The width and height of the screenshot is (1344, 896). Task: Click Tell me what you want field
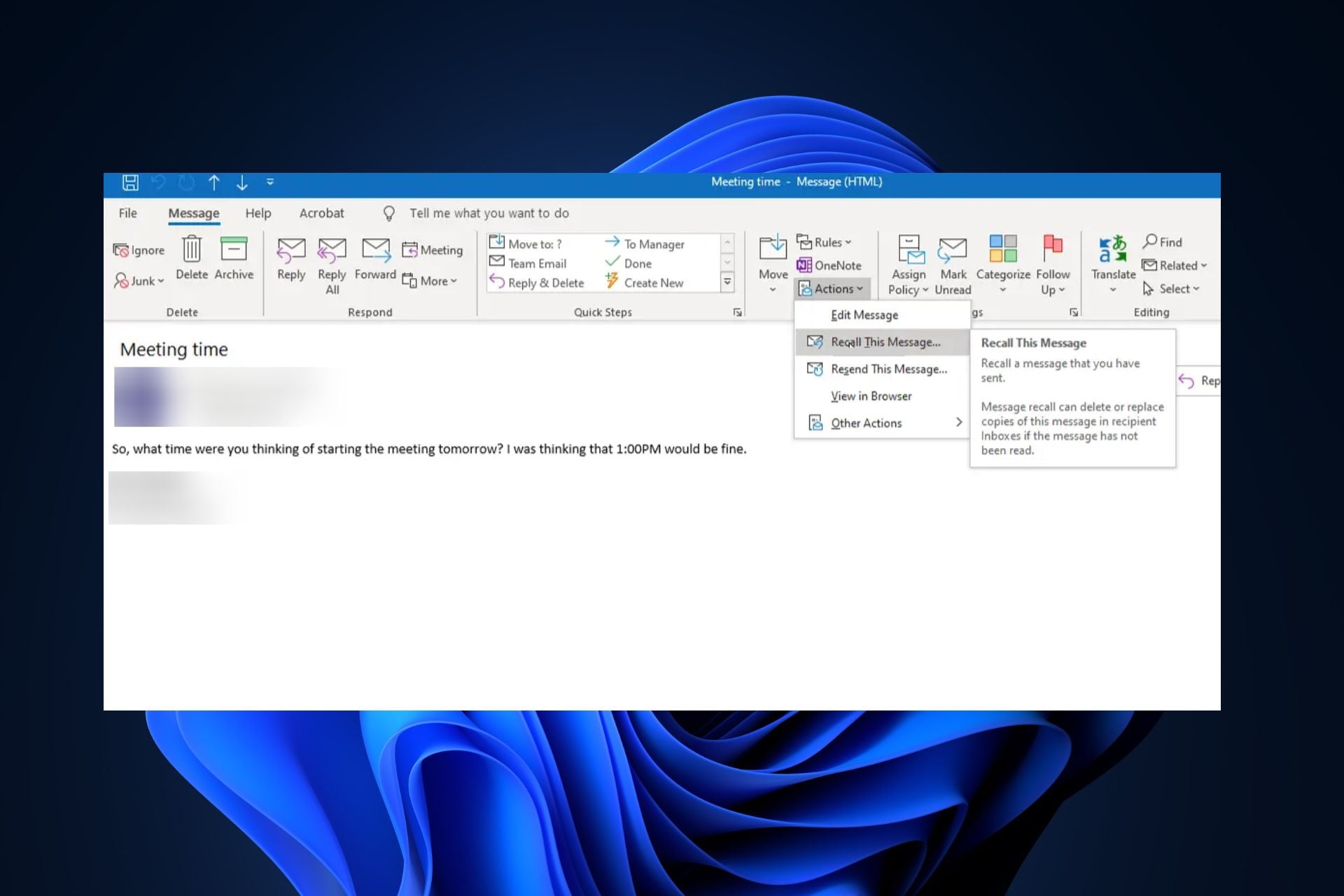click(489, 213)
